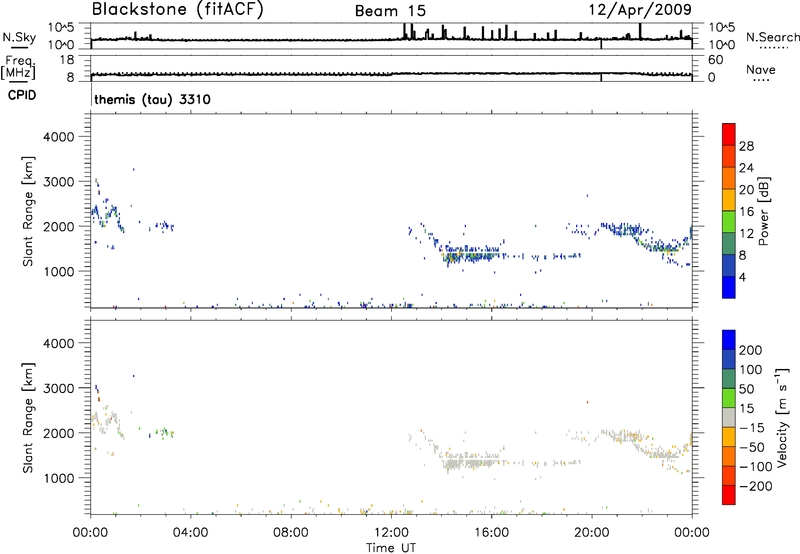
Task: Click the 'themis (tau) 3310' text
Action: coord(153,99)
